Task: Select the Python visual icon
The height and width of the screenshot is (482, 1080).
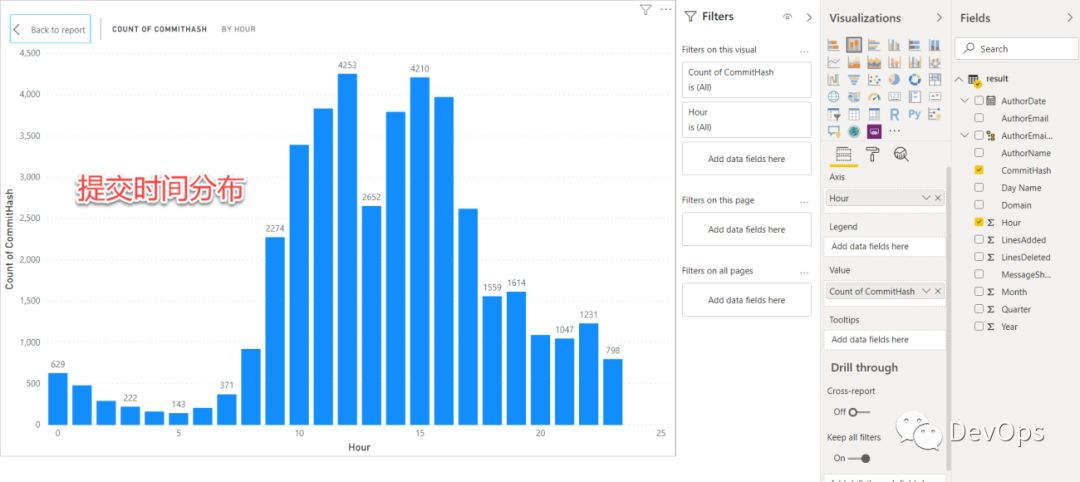Action: click(914, 114)
